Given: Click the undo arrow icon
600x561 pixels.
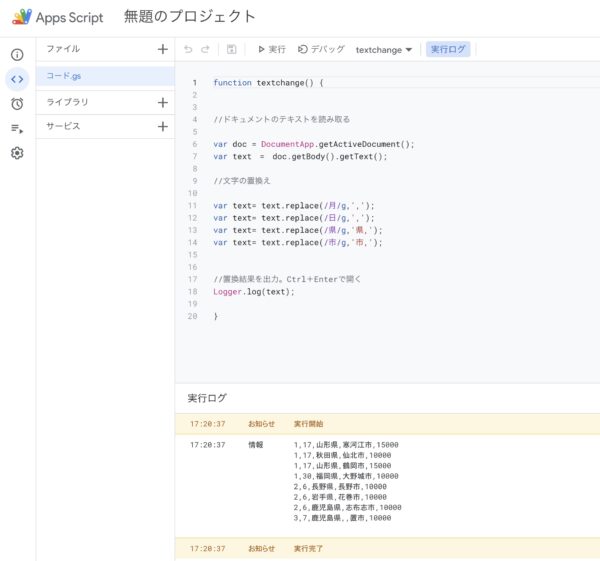Looking at the screenshot, I should click(188, 49).
